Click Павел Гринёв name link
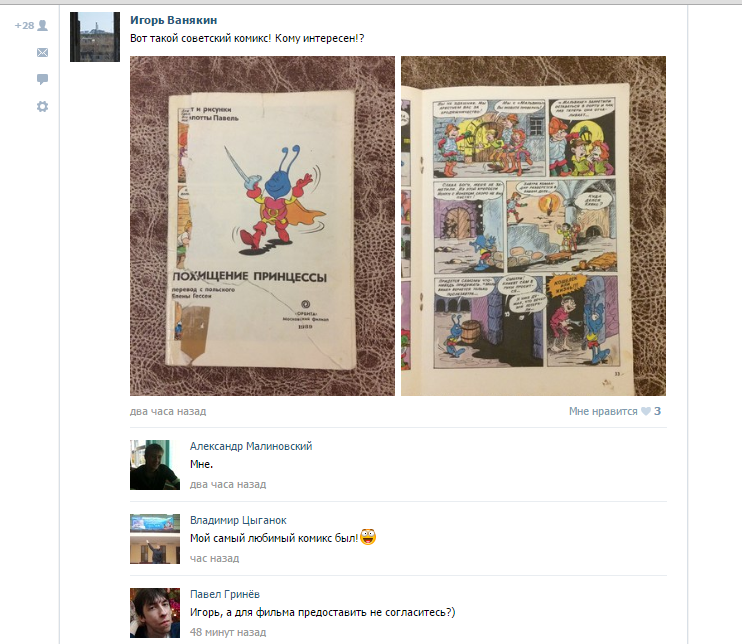 [x=225, y=594]
